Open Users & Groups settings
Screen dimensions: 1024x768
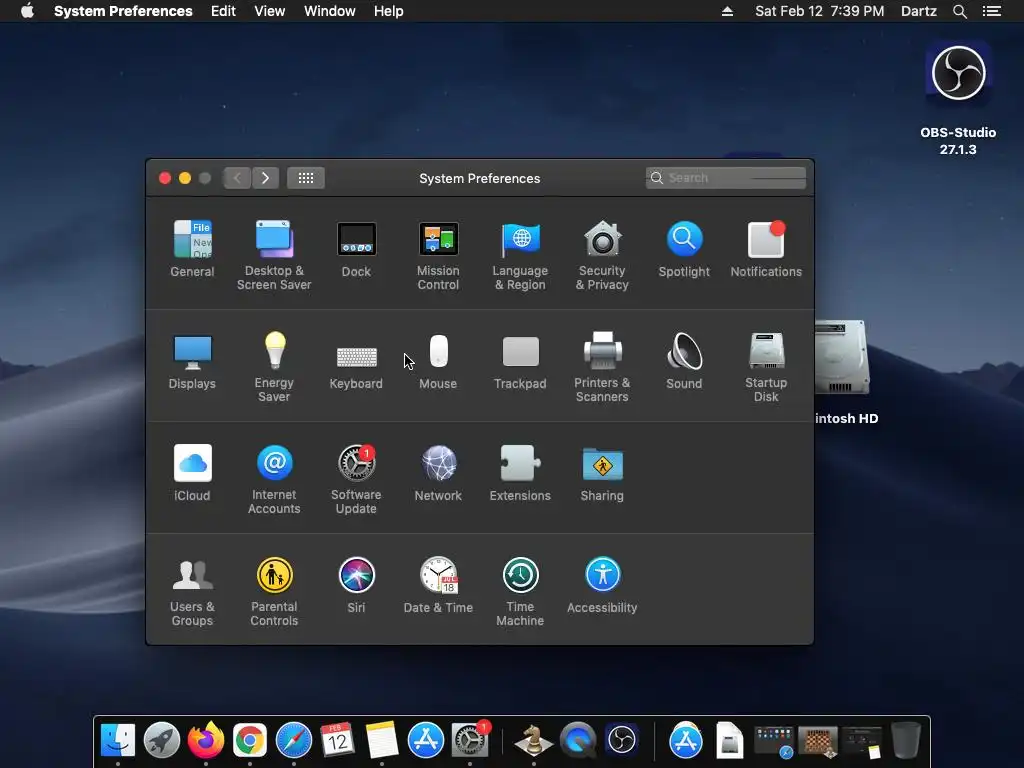192,592
